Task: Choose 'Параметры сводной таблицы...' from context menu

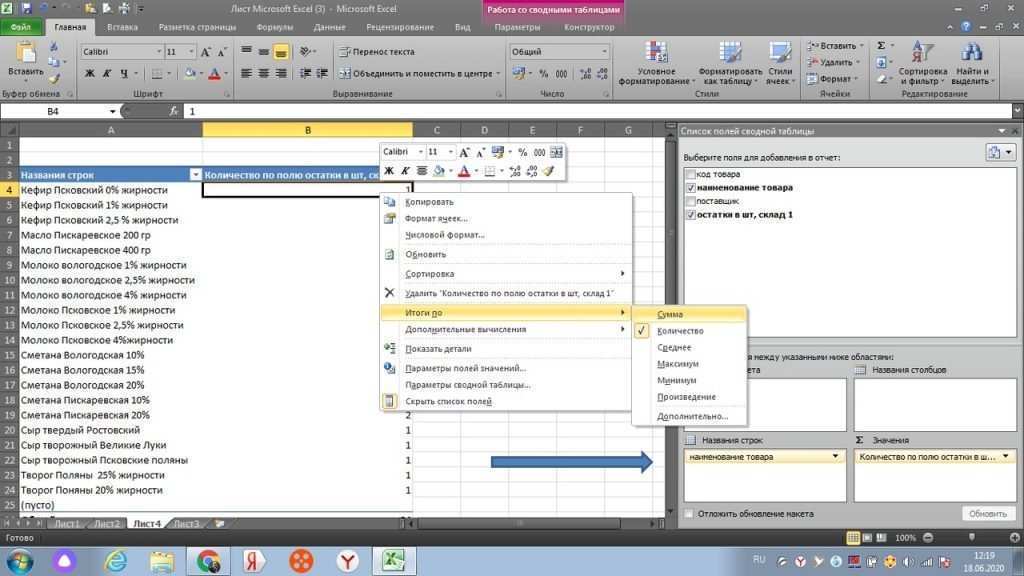Action: pos(467,384)
